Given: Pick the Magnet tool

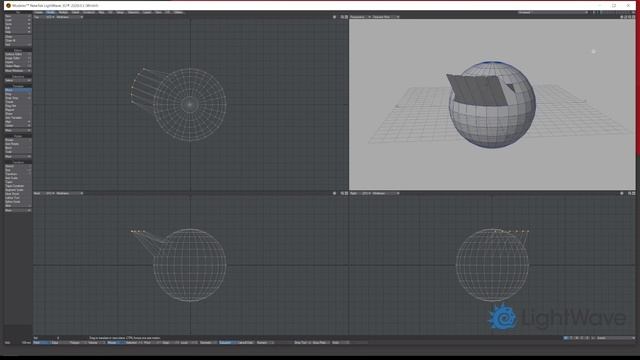Looking at the screenshot, I should click(18, 110).
